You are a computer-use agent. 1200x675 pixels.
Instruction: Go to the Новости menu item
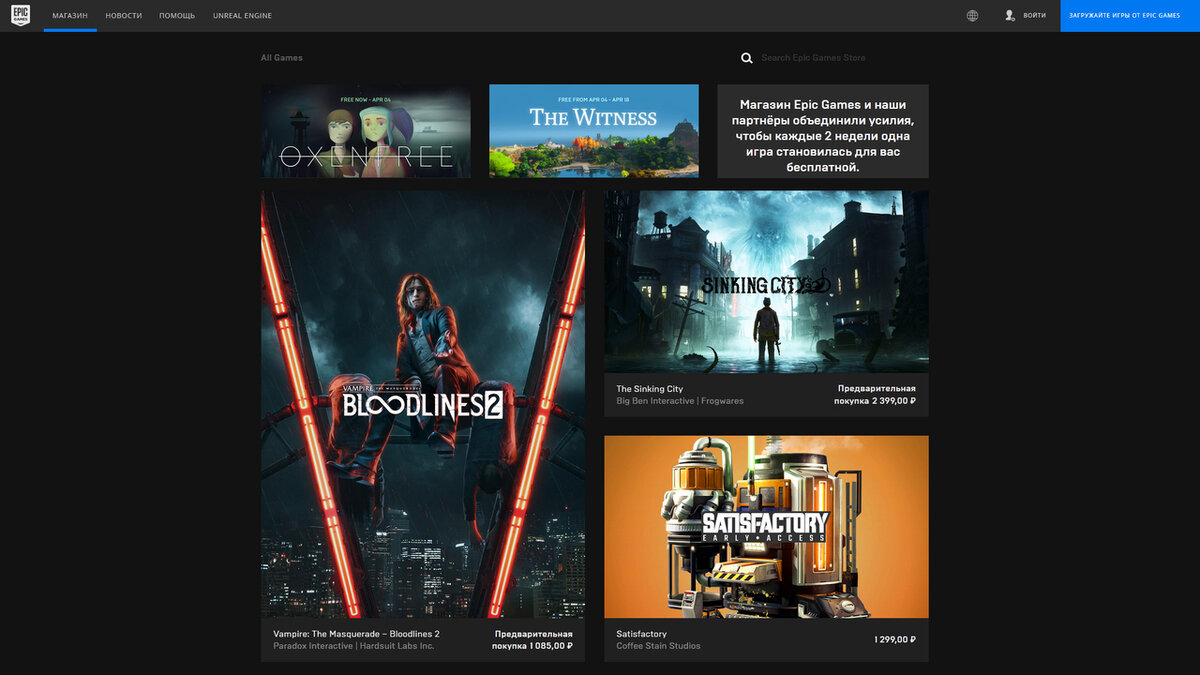(x=123, y=16)
